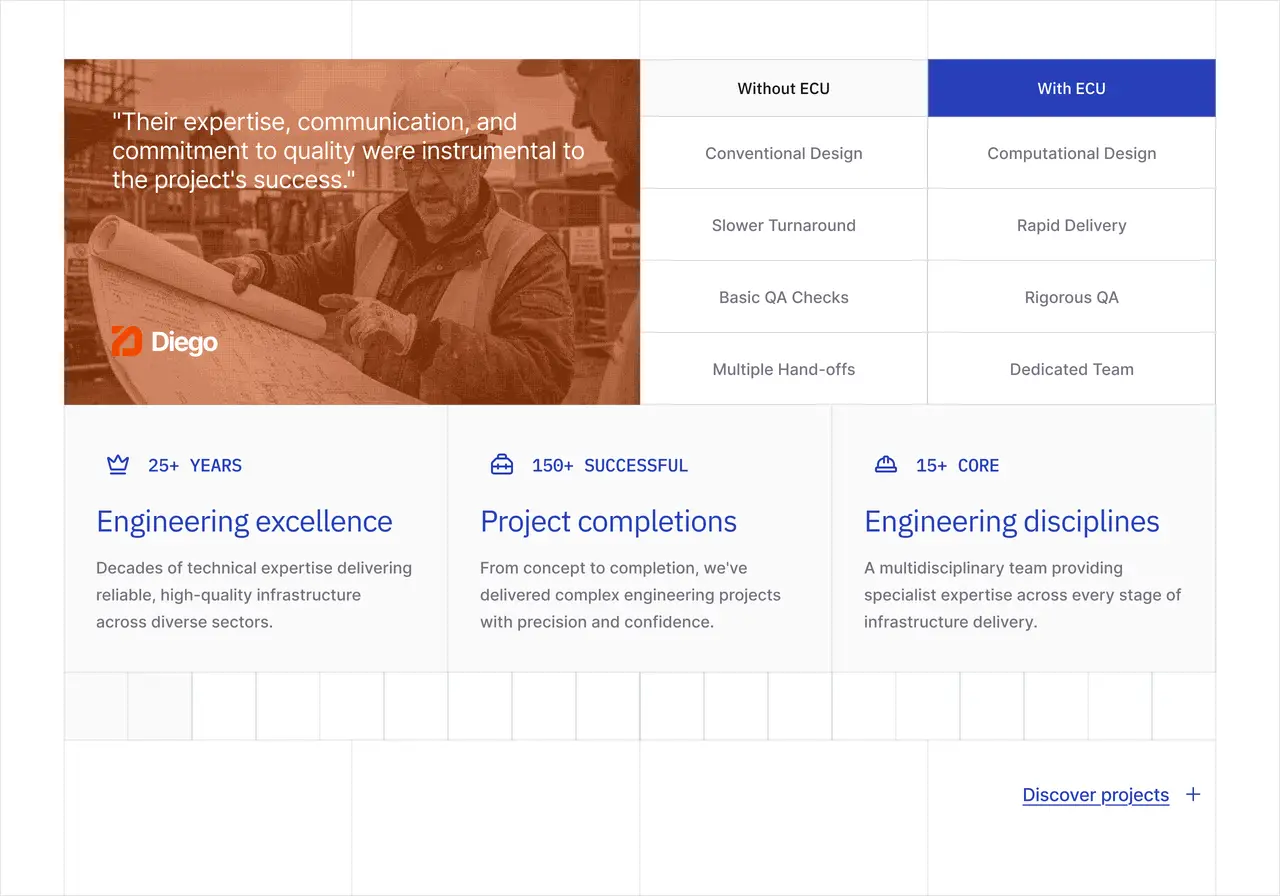The image size is (1280, 896).
Task: Click the 'Decades of technical expertise' description
Action: click(x=254, y=595)
